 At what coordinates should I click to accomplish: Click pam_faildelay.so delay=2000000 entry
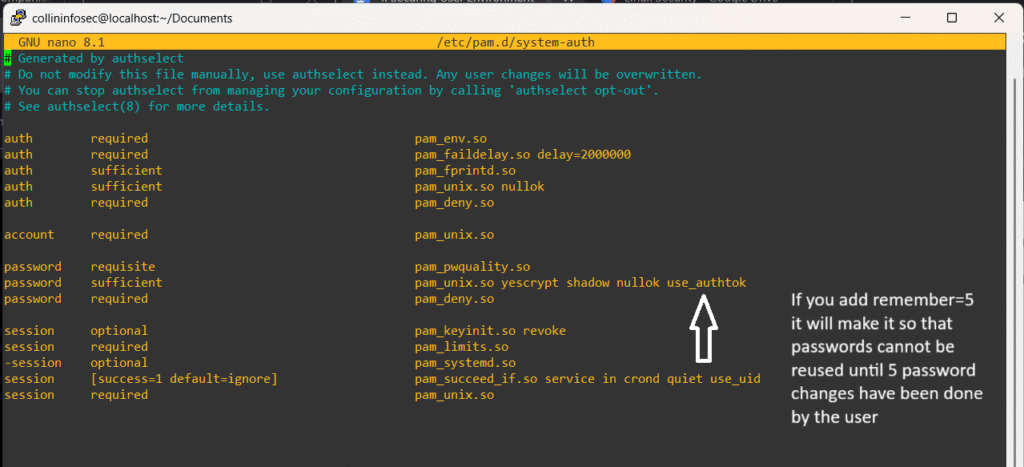522,154
